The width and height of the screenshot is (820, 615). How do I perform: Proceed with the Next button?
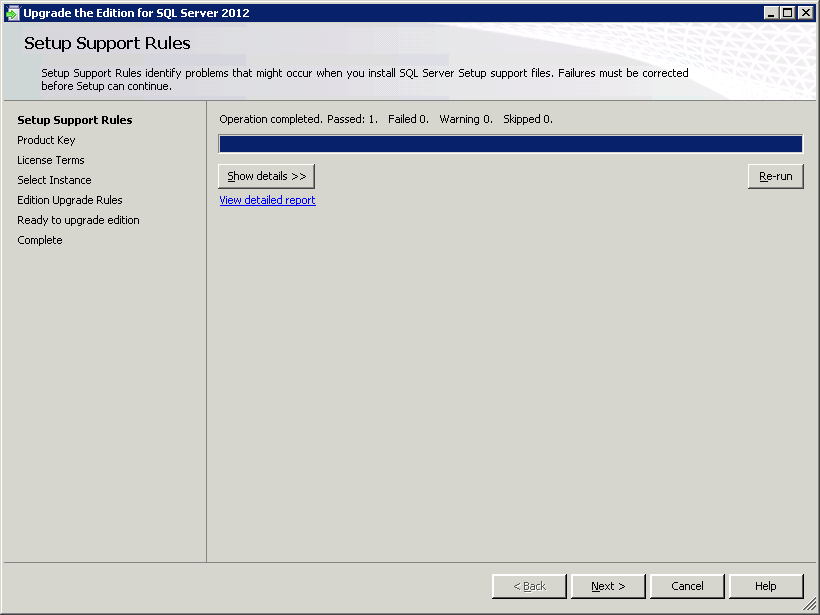pos(608,586)
